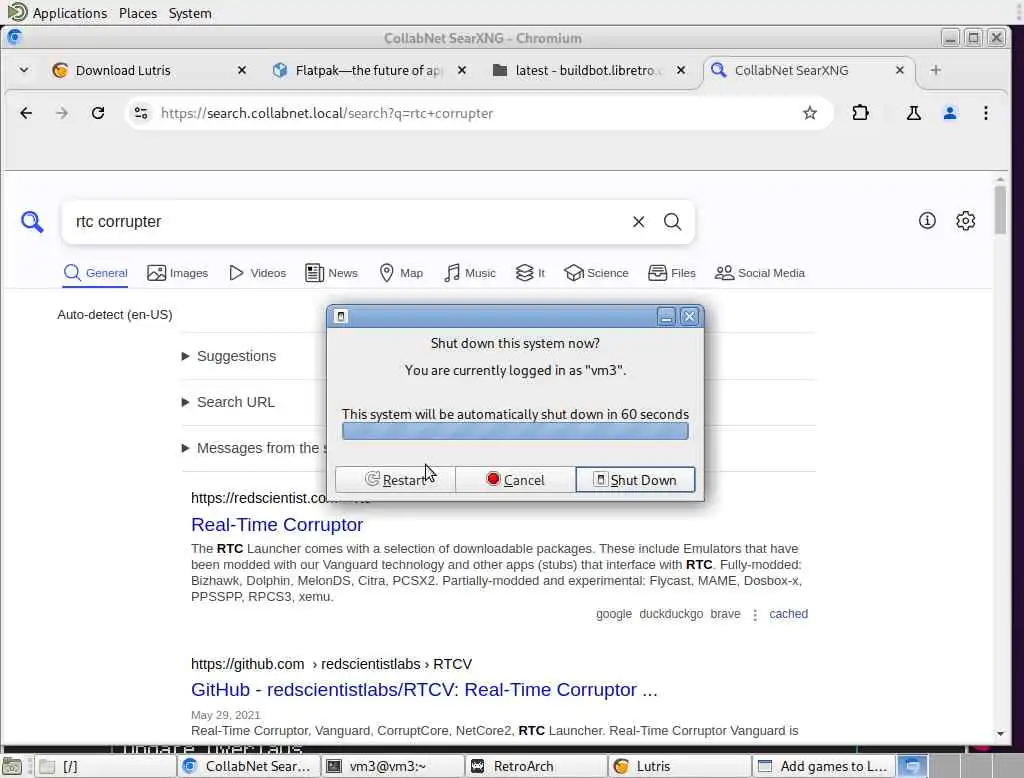This screenshot has height=778, width=1024.
Task: Bookmark this page with star icon
Action: click(x=810, y=113)
